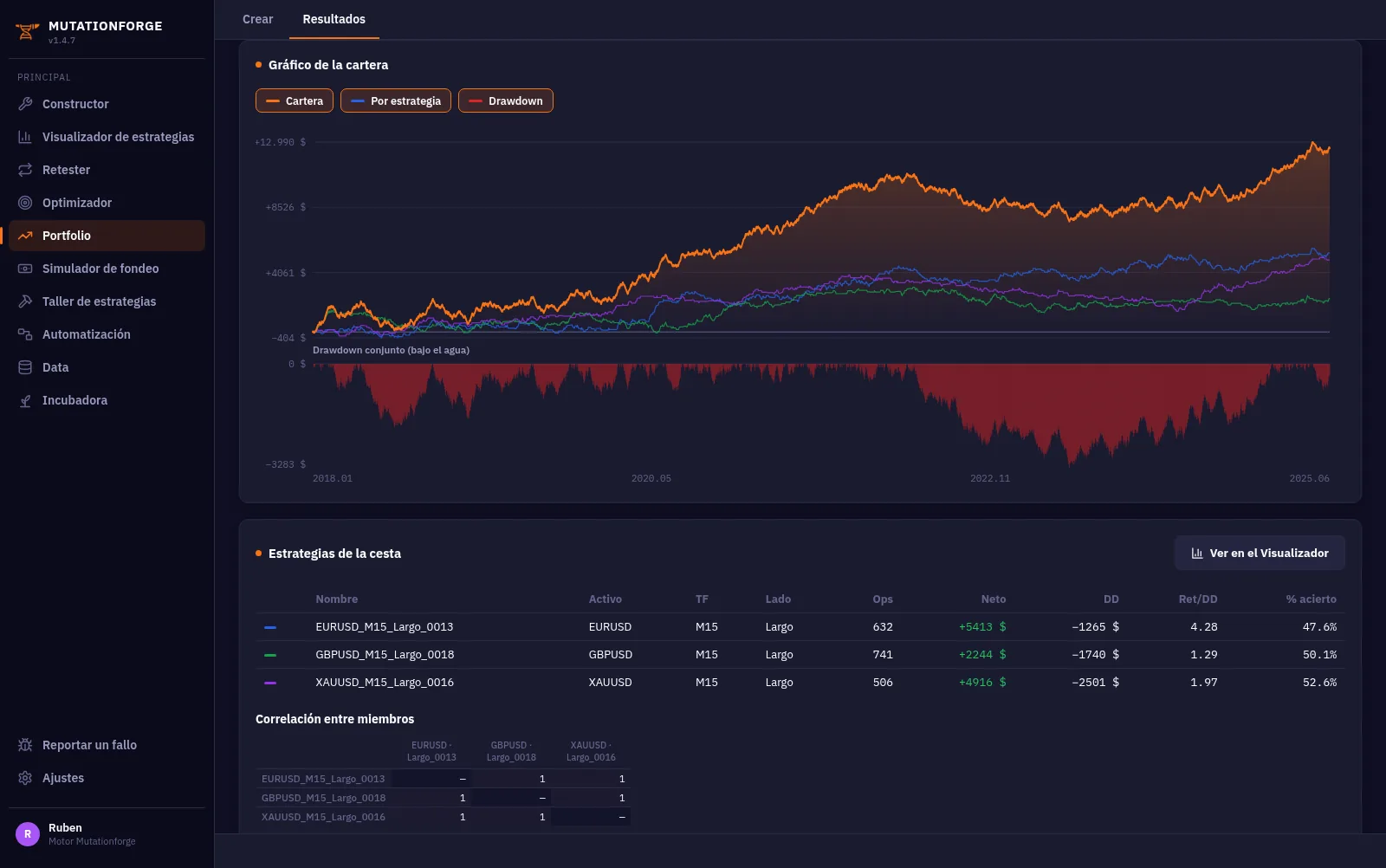Click Ruben's purple avatar
Viewport: 1386px width, 868px height.
[x=28, y=834]
